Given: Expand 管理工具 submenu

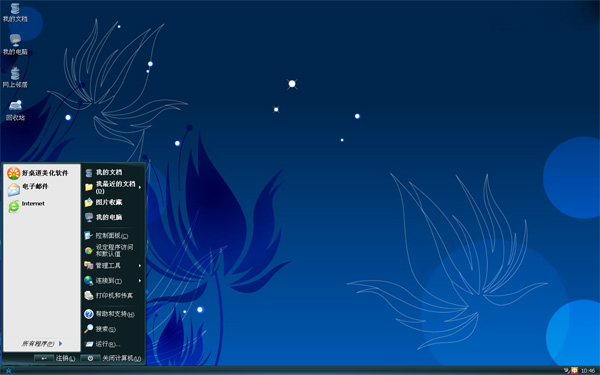Looking at the screenshot, I should [113, 265].
